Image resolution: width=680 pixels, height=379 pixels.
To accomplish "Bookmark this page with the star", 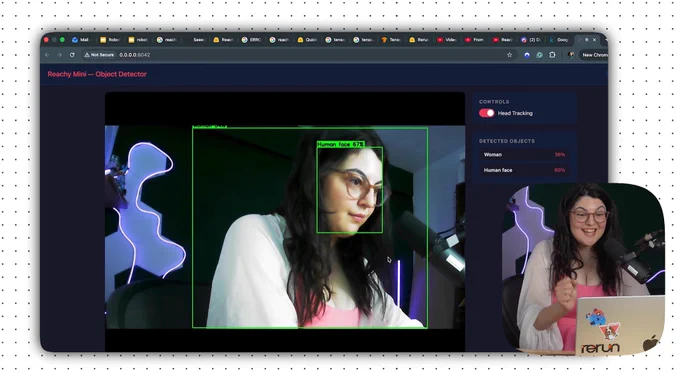I will [x=510, y=55].
